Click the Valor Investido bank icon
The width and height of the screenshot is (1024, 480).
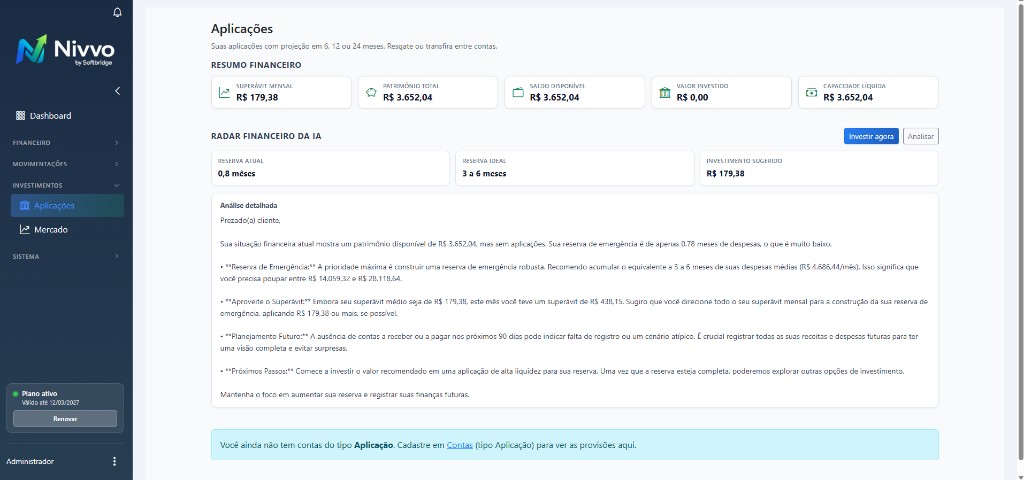pyautogui.click(x=665, y=93)
